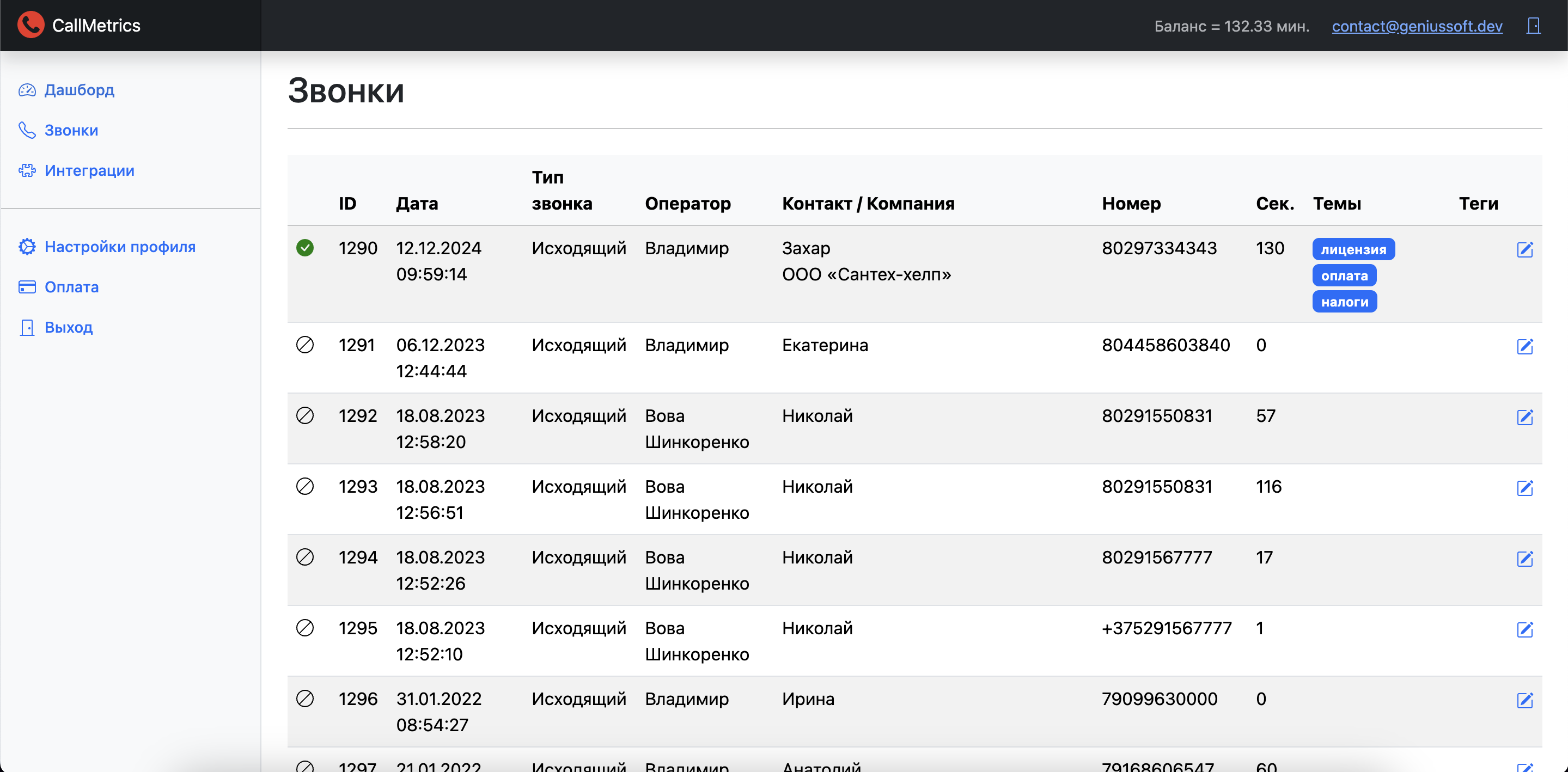This screenshot has height=772, width=1568.
Task: Click contact name Ирина
Action: [808, 699]
